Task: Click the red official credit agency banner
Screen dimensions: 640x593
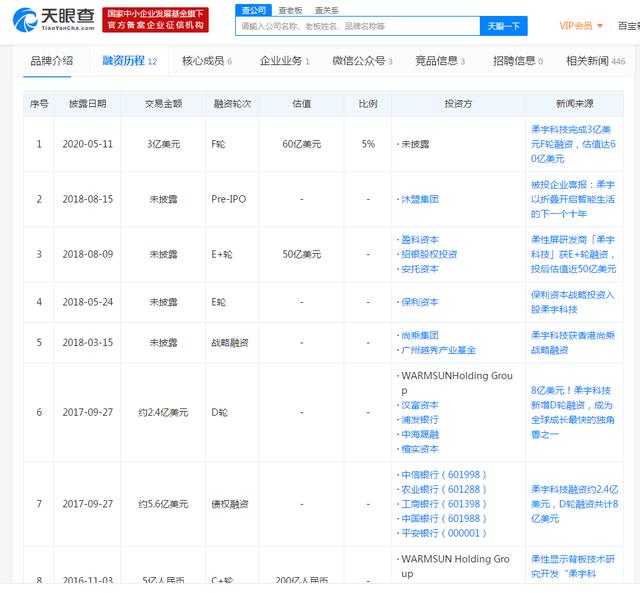Action: [x=155, y=18]
